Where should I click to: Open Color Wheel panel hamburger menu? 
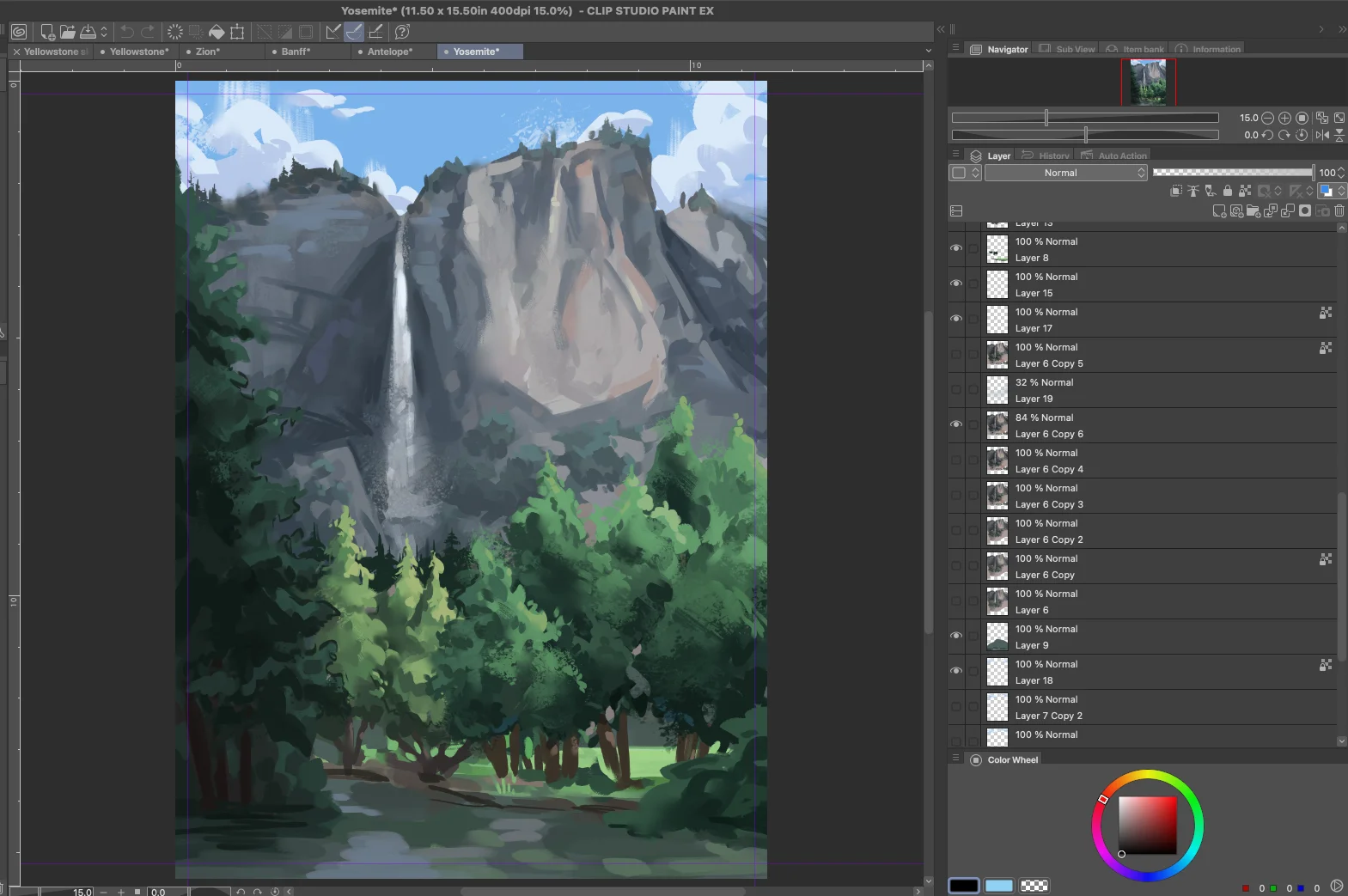(x=955, y=759)
